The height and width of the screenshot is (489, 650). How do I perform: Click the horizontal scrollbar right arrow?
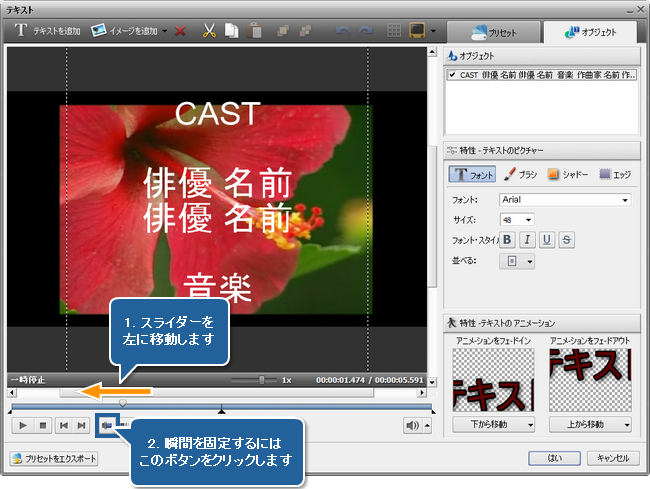pyautogui.click(x=422, y=392)
